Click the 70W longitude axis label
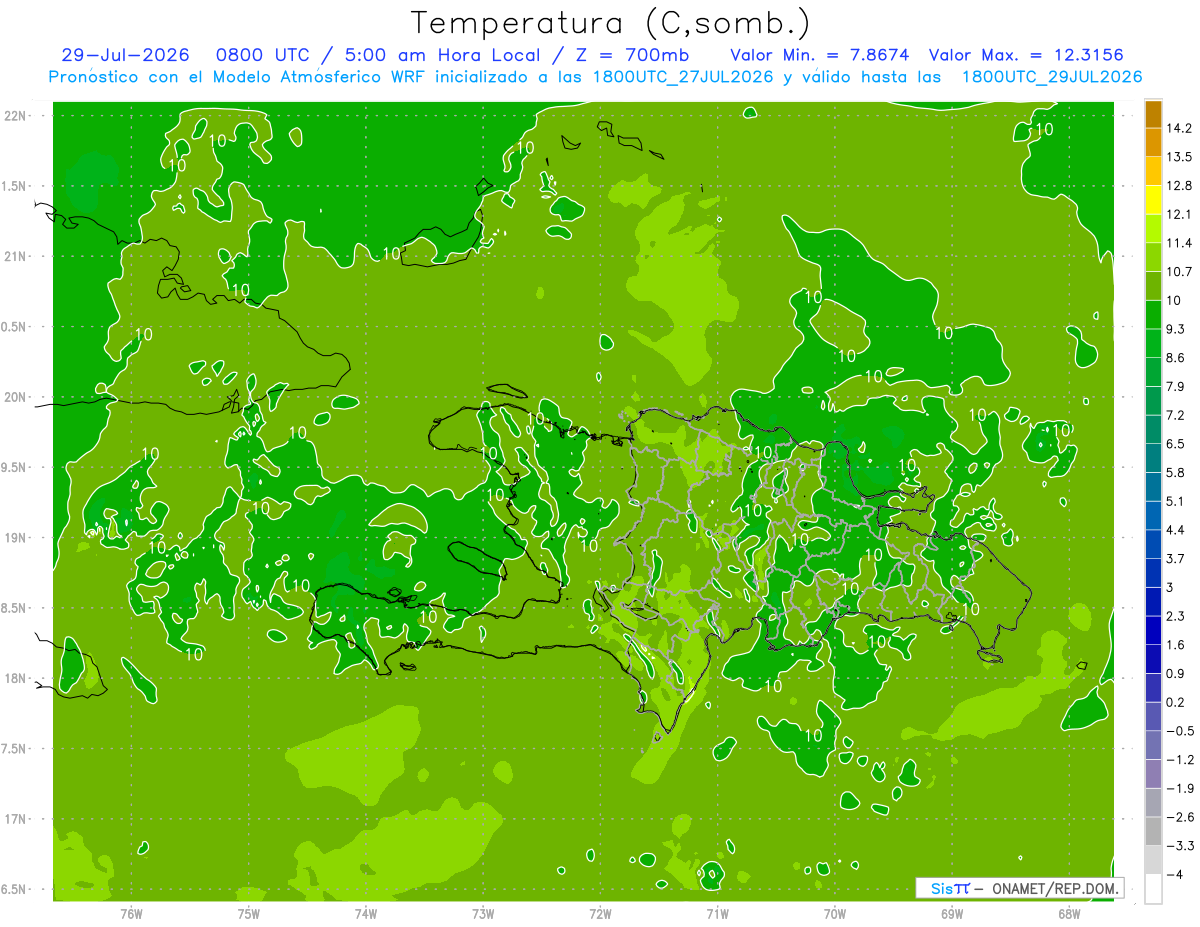This screenshot has width=1200, height=927. (x=835, y=914)
